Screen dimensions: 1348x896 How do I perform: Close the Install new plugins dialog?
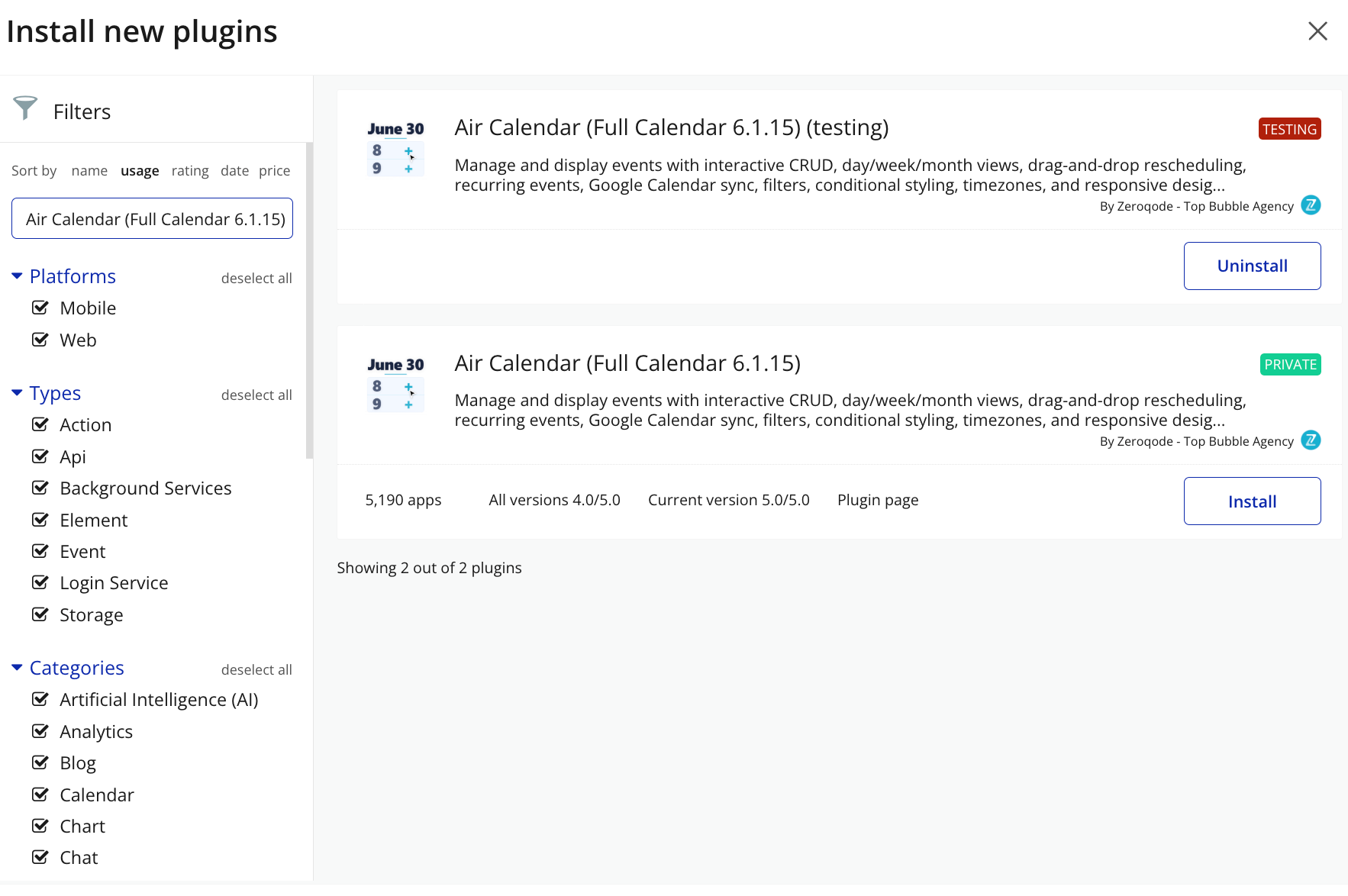pos(1317,31)
